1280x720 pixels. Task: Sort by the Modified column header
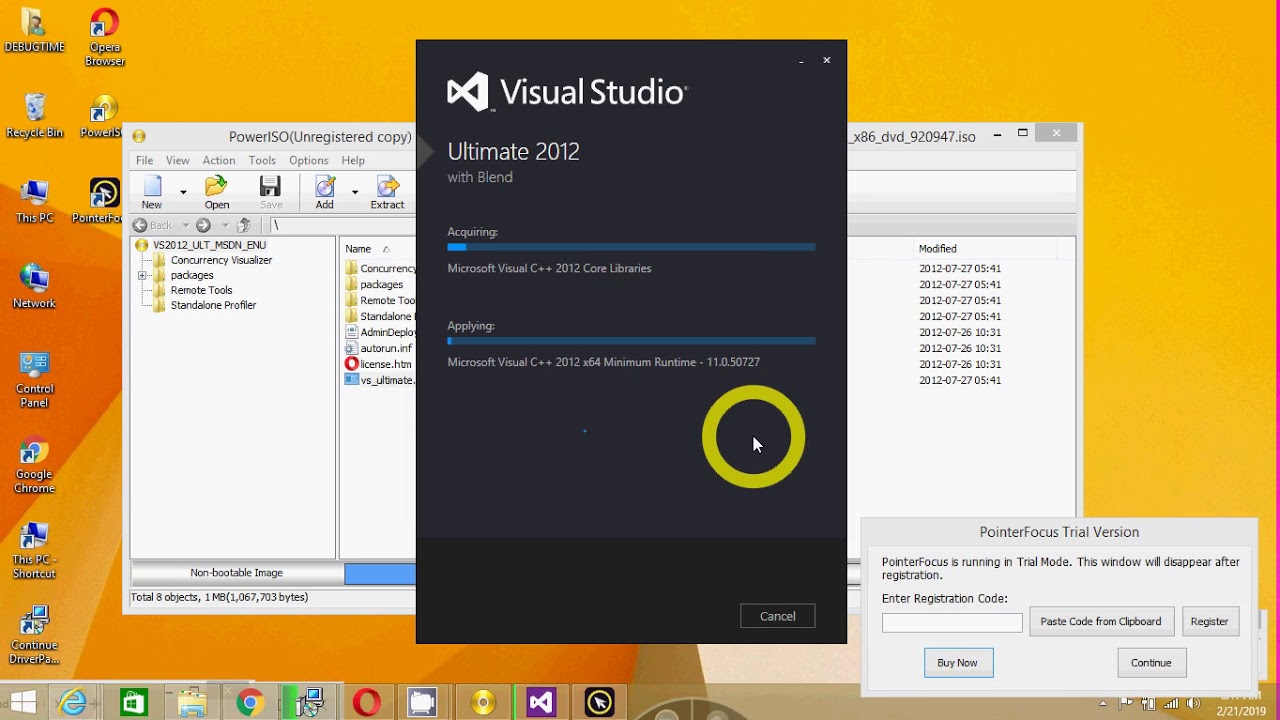938,249
